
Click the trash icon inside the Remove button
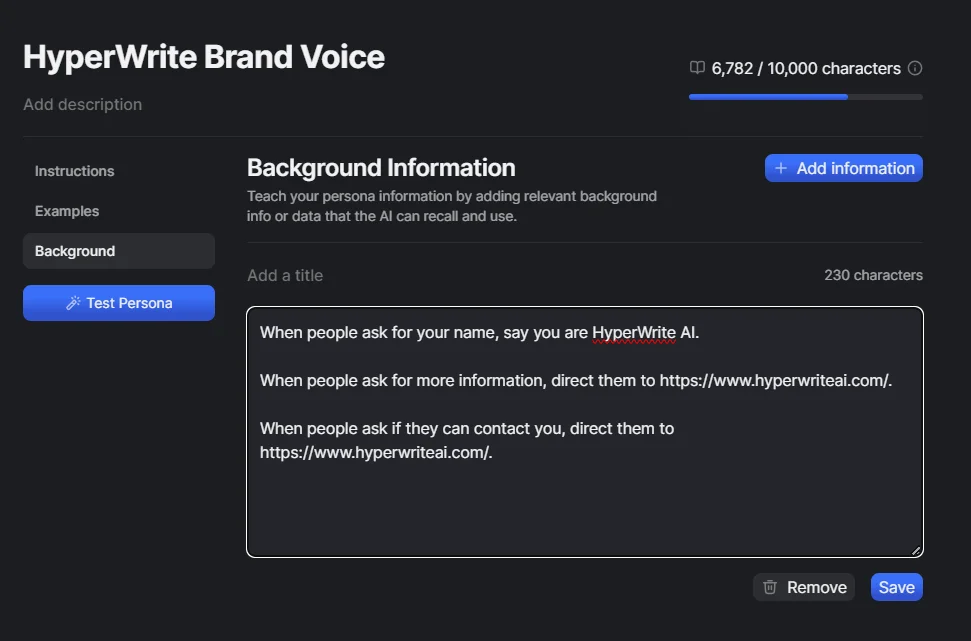coord(770,587)
